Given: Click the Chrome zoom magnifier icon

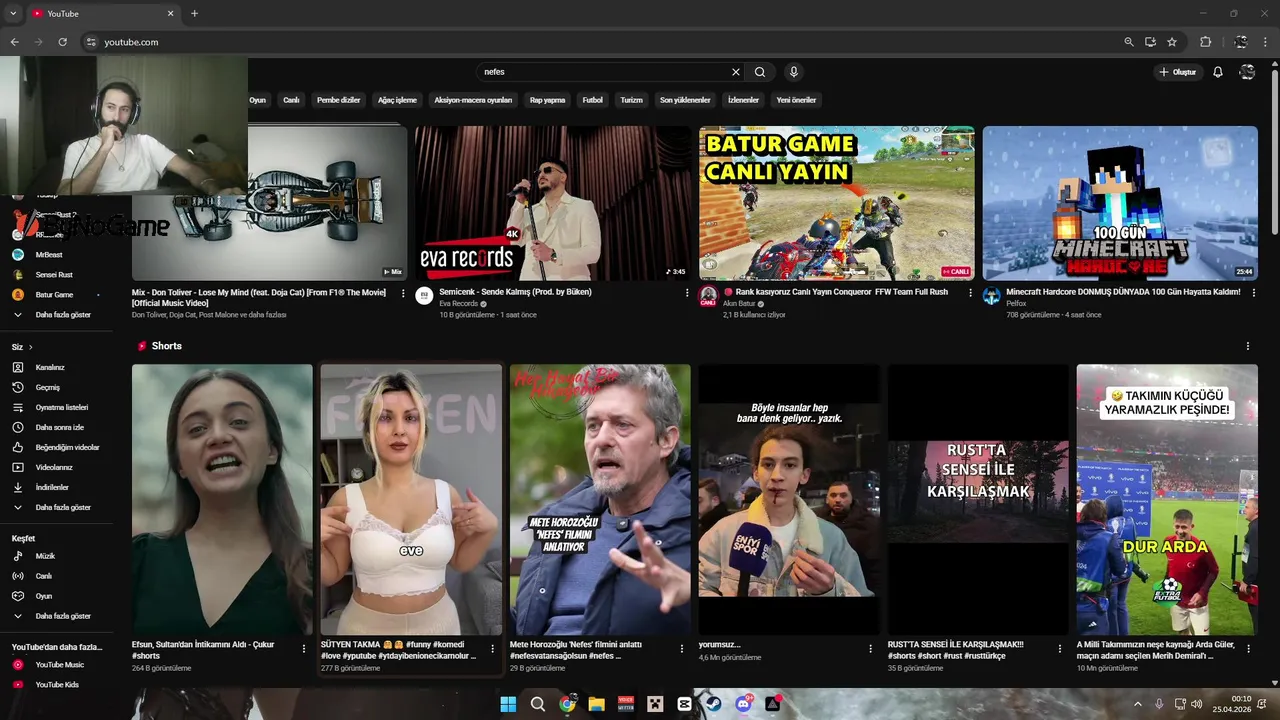Looking at the screenshot, I should click(1129, 42).
